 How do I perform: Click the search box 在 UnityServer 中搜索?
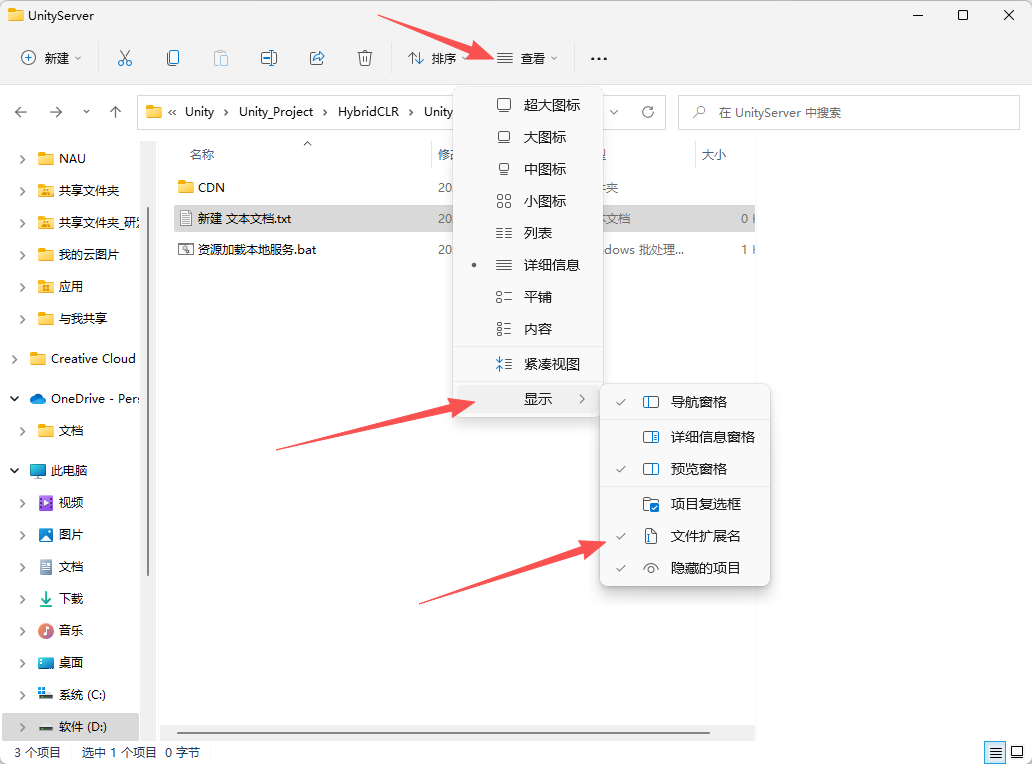tap(848, 113)
